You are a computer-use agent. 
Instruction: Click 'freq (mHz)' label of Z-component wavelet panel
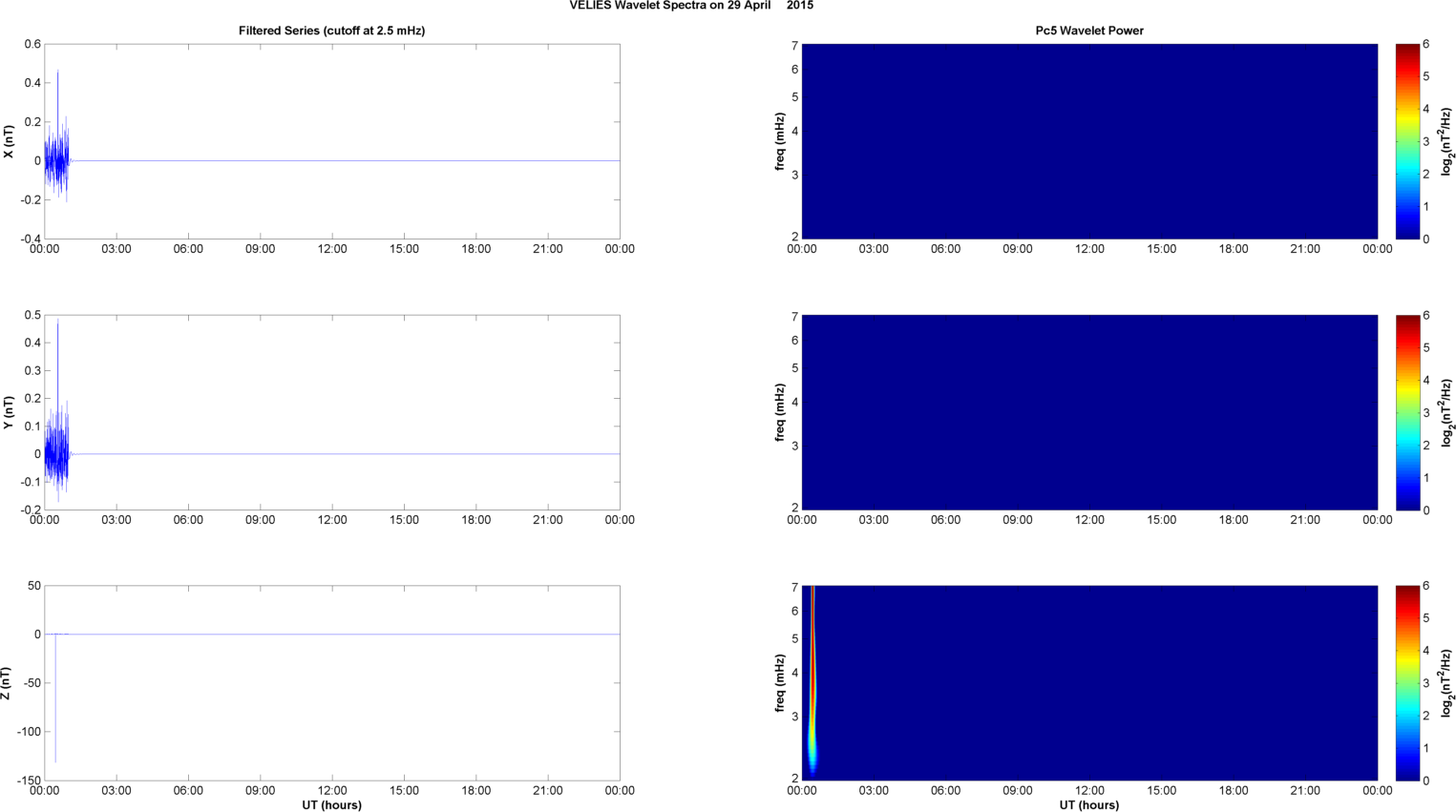[780, 683]
